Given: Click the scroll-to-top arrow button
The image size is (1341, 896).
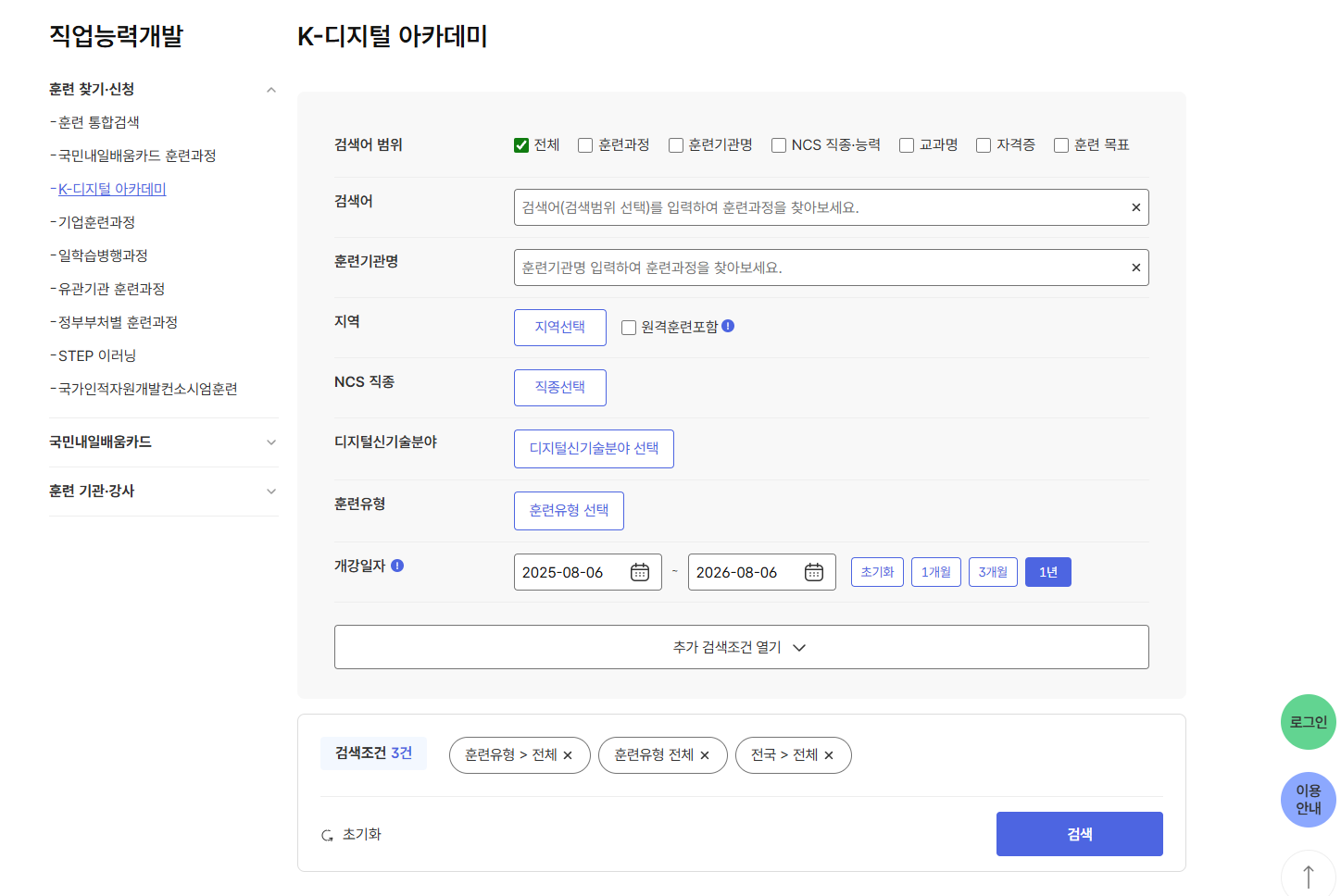Looking at the screenshot, I should point(1309,875).
